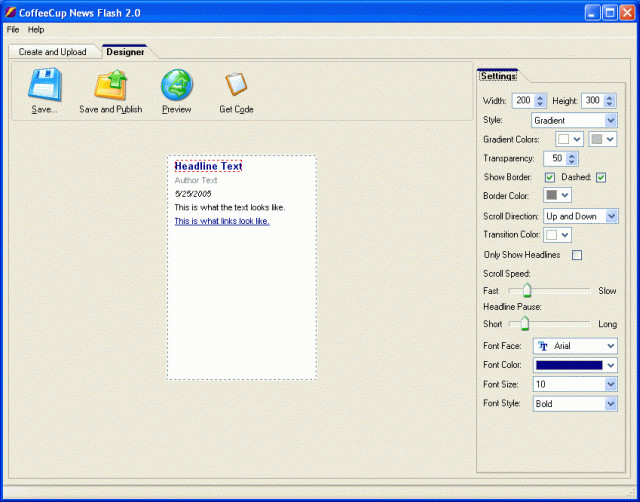Click the Save... button label
The height and width of the screenshot is (502, 640).
pos(44,109)
